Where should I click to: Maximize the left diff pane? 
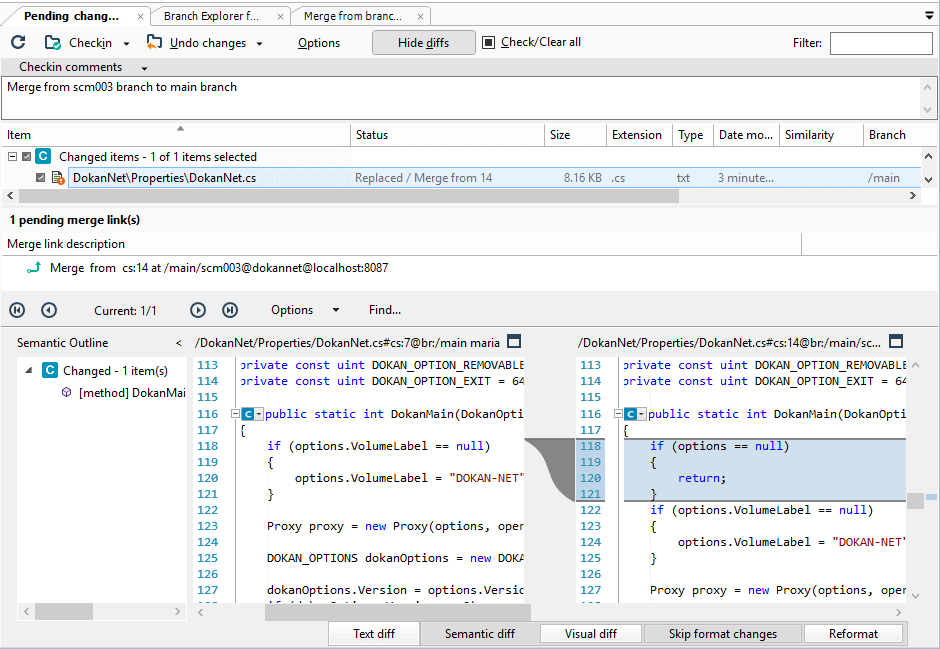pos(514,342)
